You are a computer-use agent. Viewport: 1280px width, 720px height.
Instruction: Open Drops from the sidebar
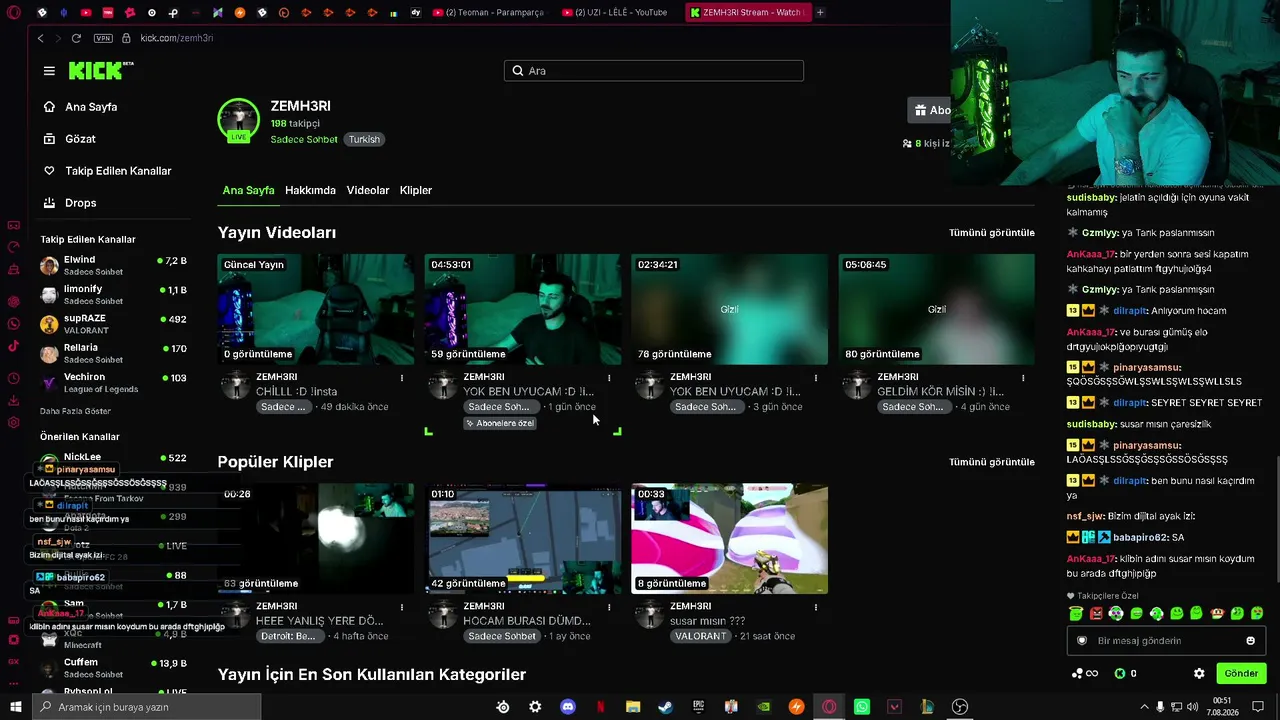[81, 203]
